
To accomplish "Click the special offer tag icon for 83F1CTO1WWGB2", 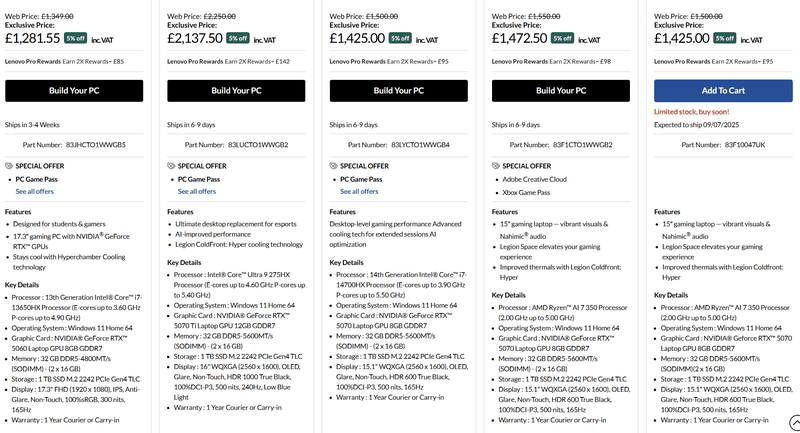I will pos(495,166).
